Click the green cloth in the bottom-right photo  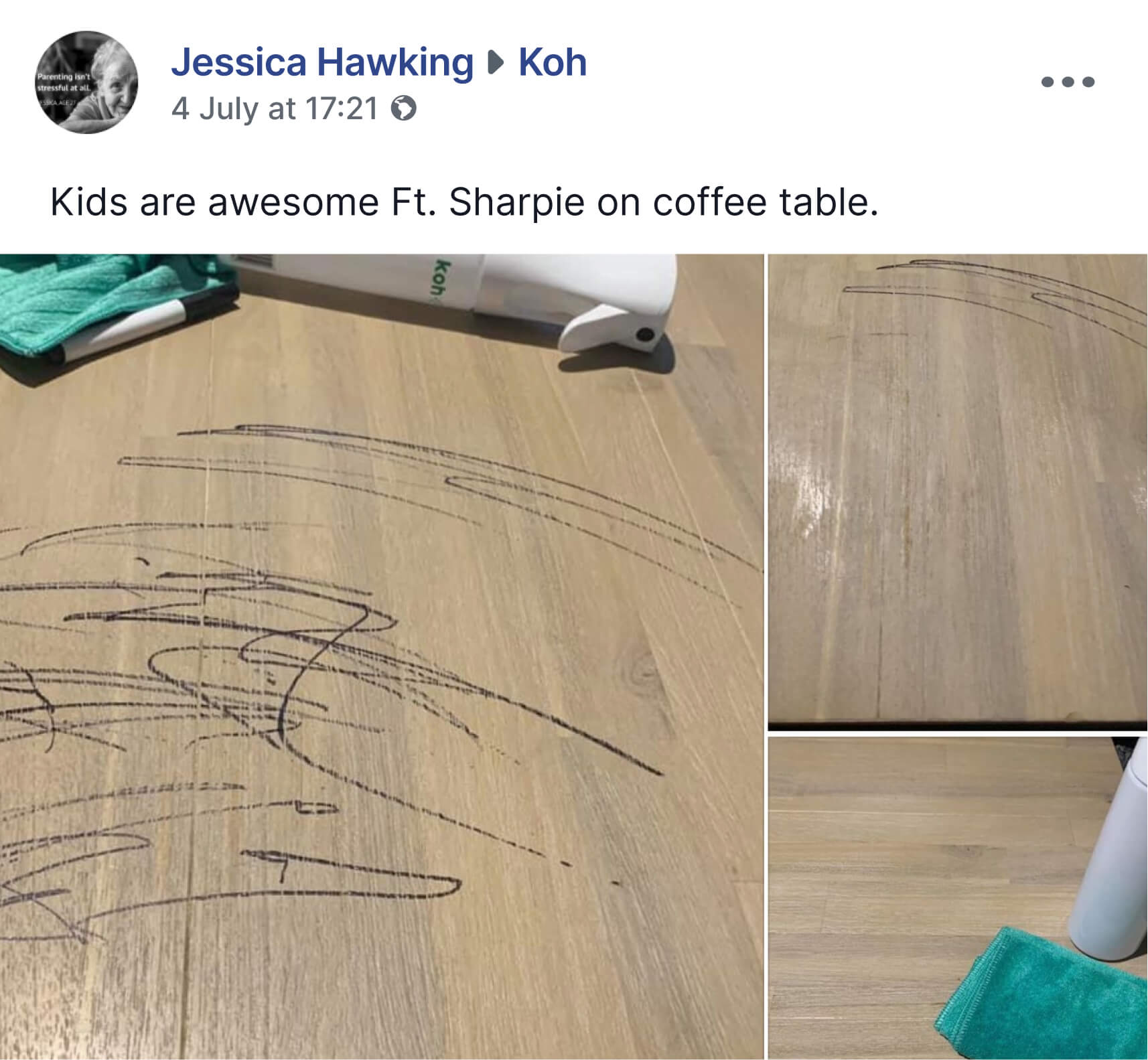pyautogui.click(x=1045, y=994)
